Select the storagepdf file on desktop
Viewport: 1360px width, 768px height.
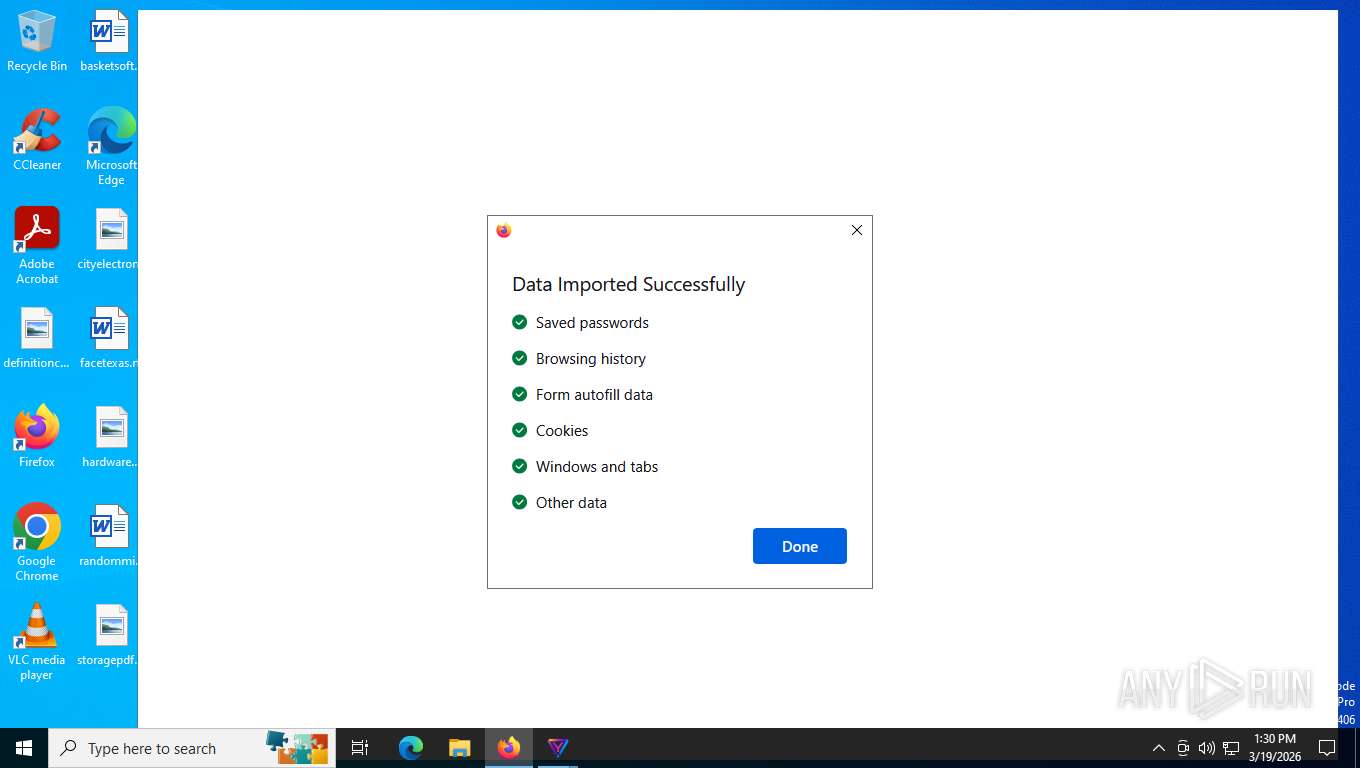[108, 635]
